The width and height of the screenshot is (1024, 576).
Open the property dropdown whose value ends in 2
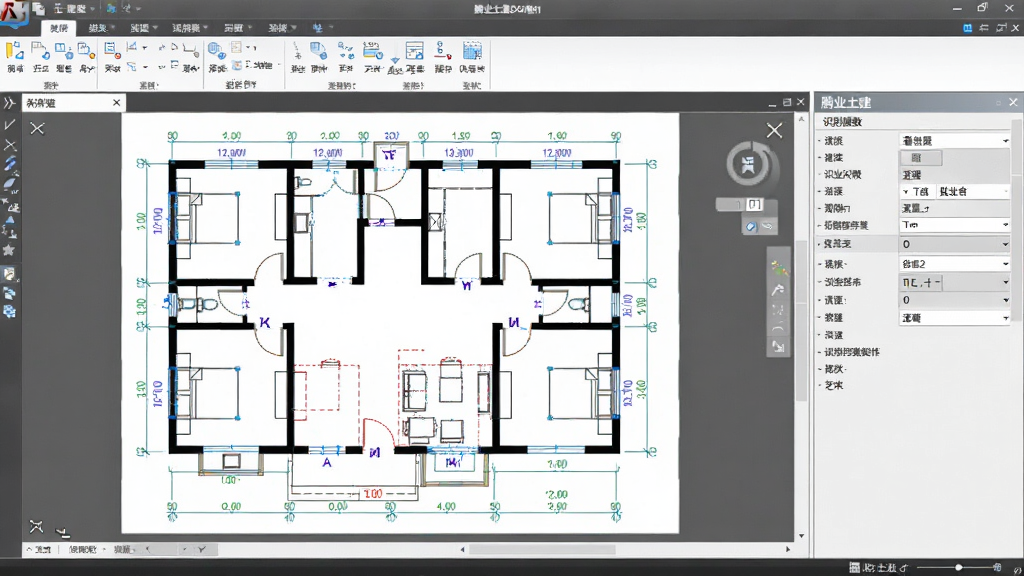[955, 264]
